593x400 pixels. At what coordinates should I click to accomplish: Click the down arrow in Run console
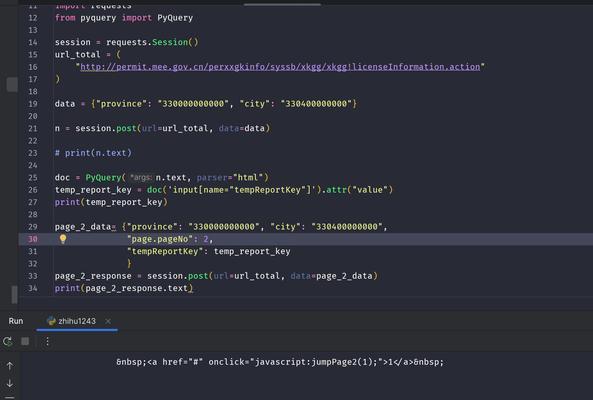[10, 383]
